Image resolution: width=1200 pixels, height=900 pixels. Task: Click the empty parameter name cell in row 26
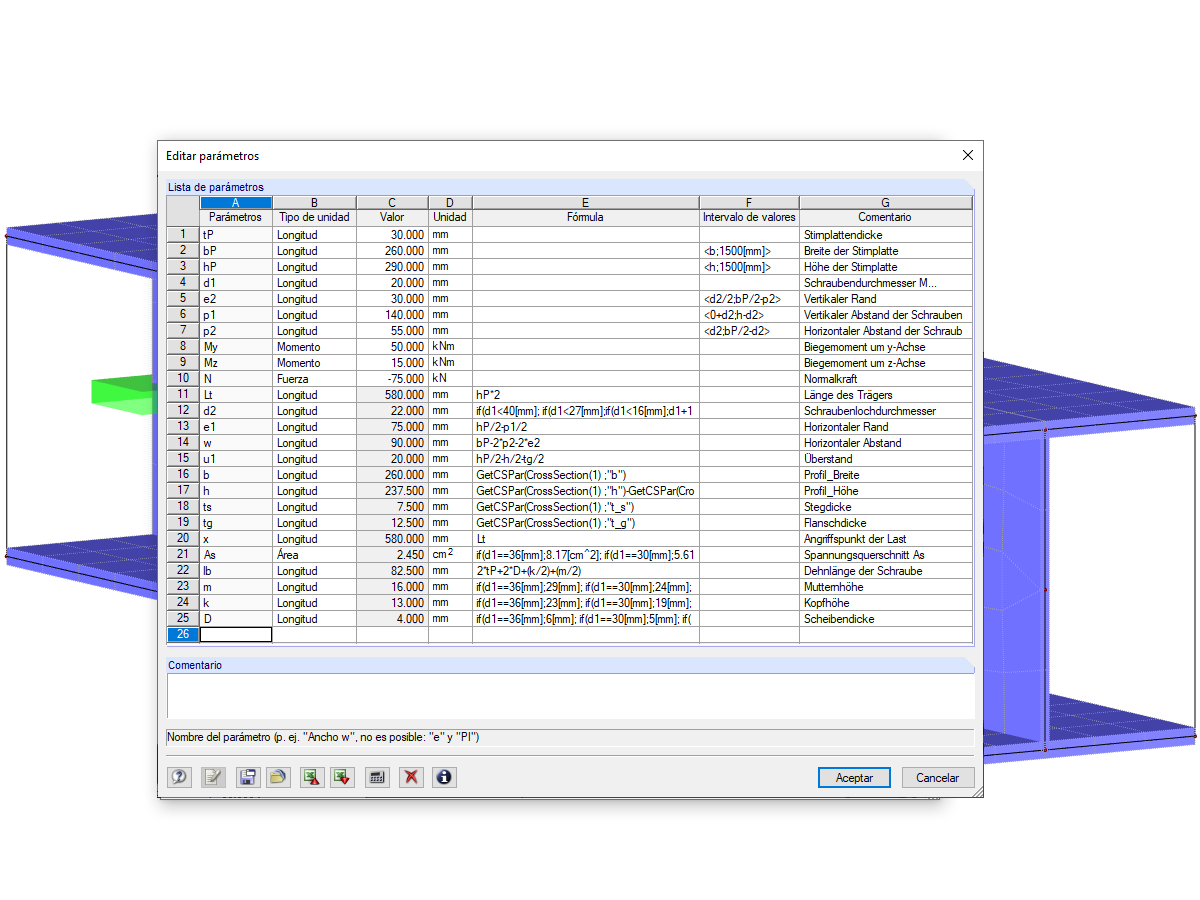236,635
